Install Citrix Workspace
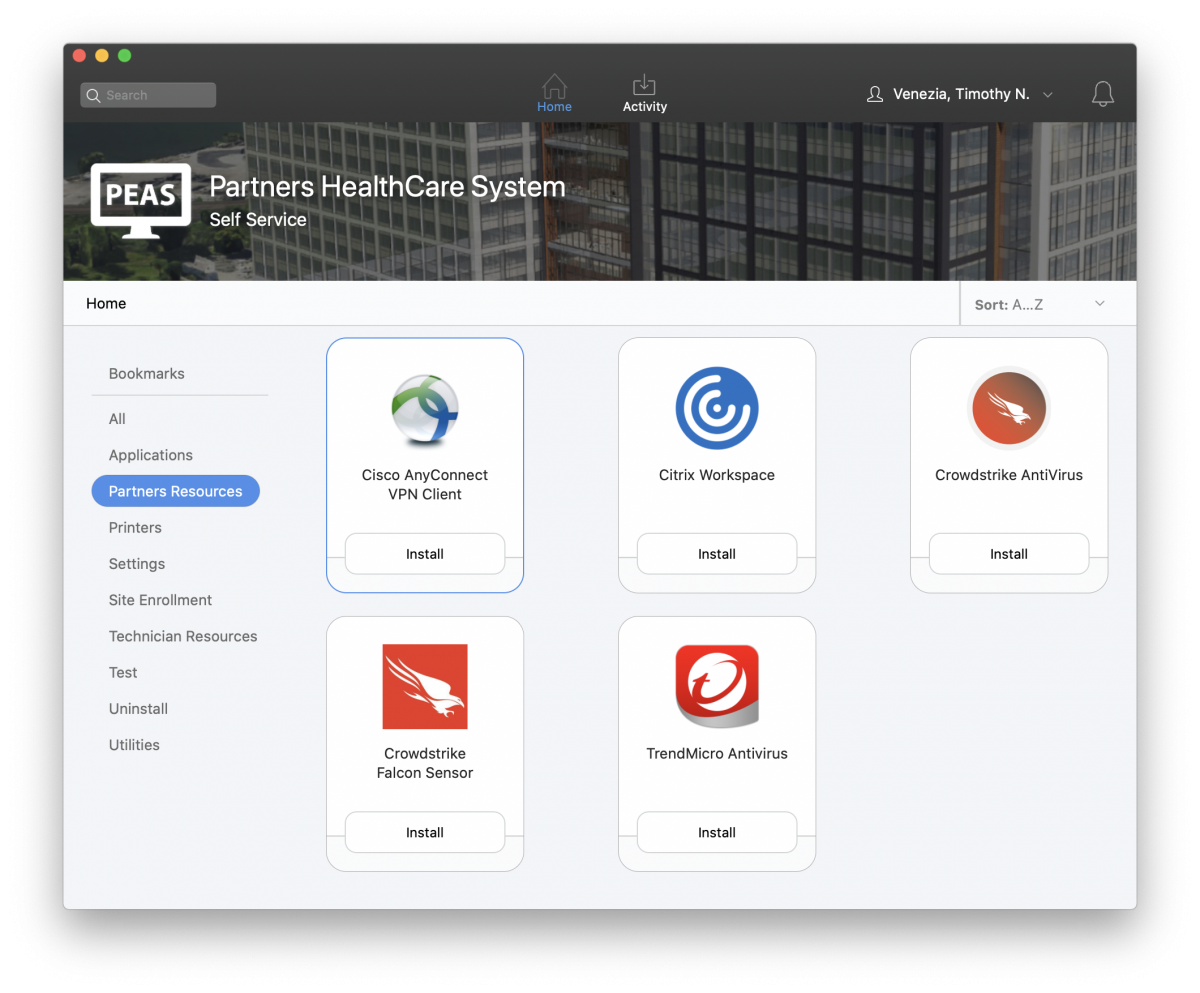 pos(717,554)
